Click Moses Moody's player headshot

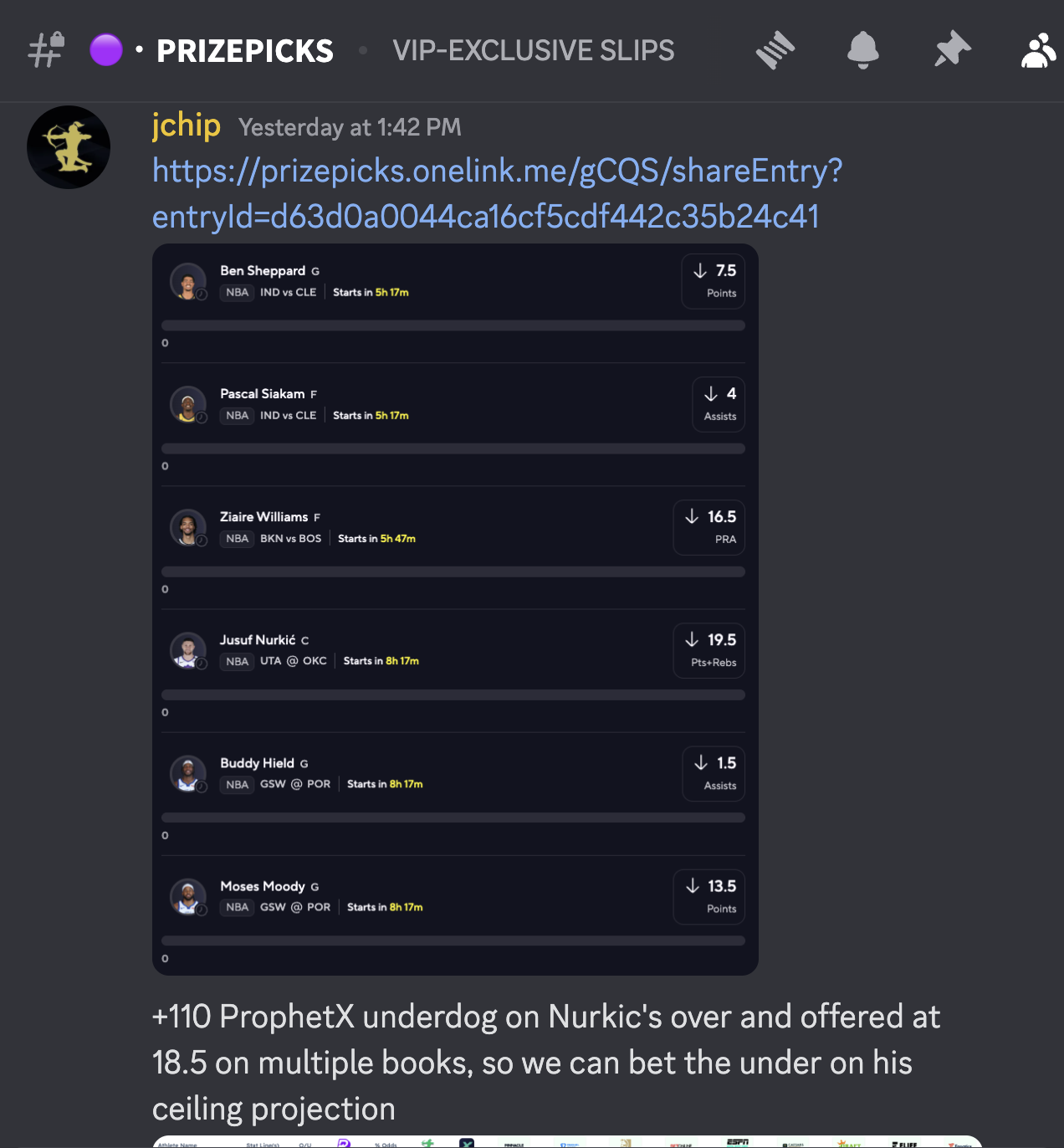(x=188, y=897)
